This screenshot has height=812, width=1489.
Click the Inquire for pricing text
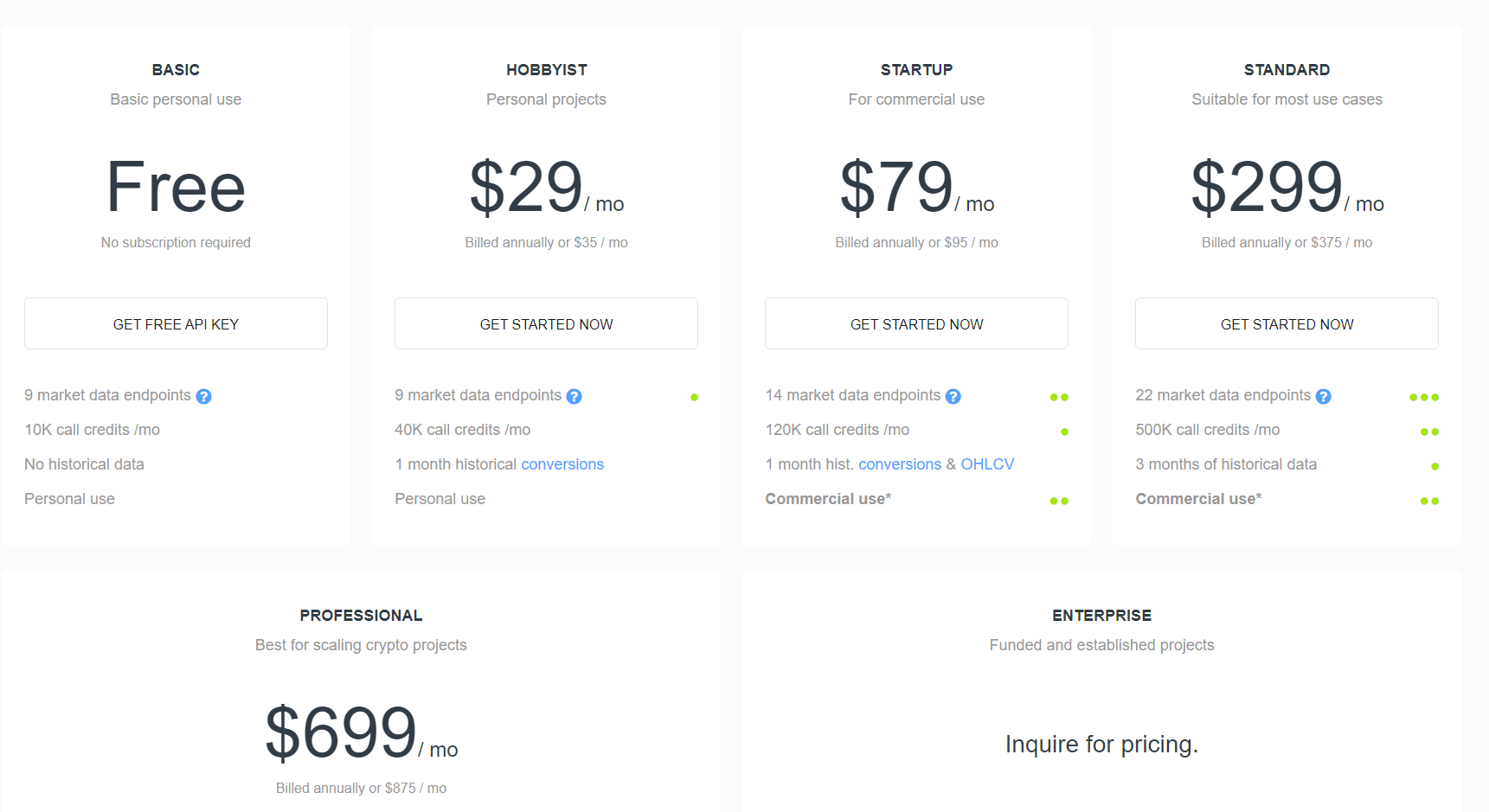pyautogui.click(x=1101, y=744)
